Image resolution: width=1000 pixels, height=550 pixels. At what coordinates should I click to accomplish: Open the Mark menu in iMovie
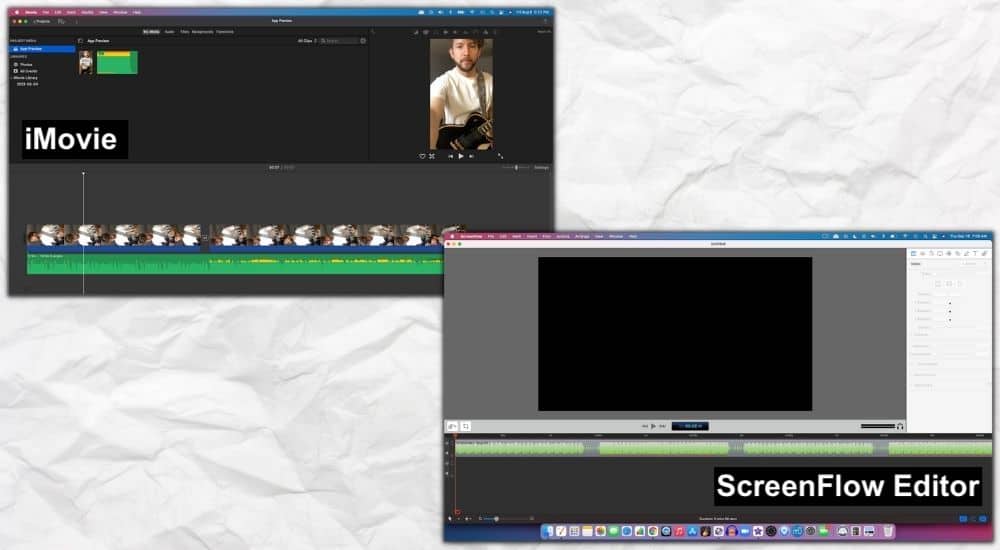tap(71, 12)
